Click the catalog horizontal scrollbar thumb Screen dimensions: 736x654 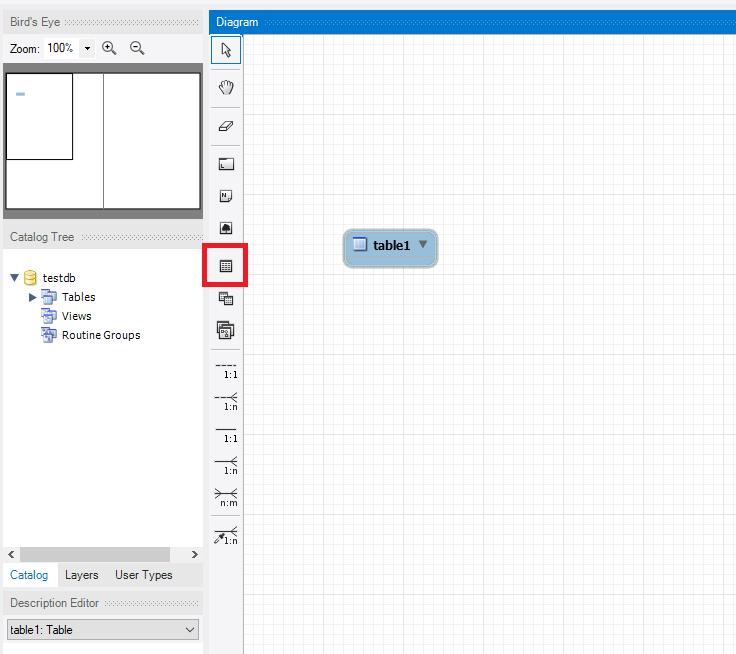pyautogui.click(x=95, y=554)
